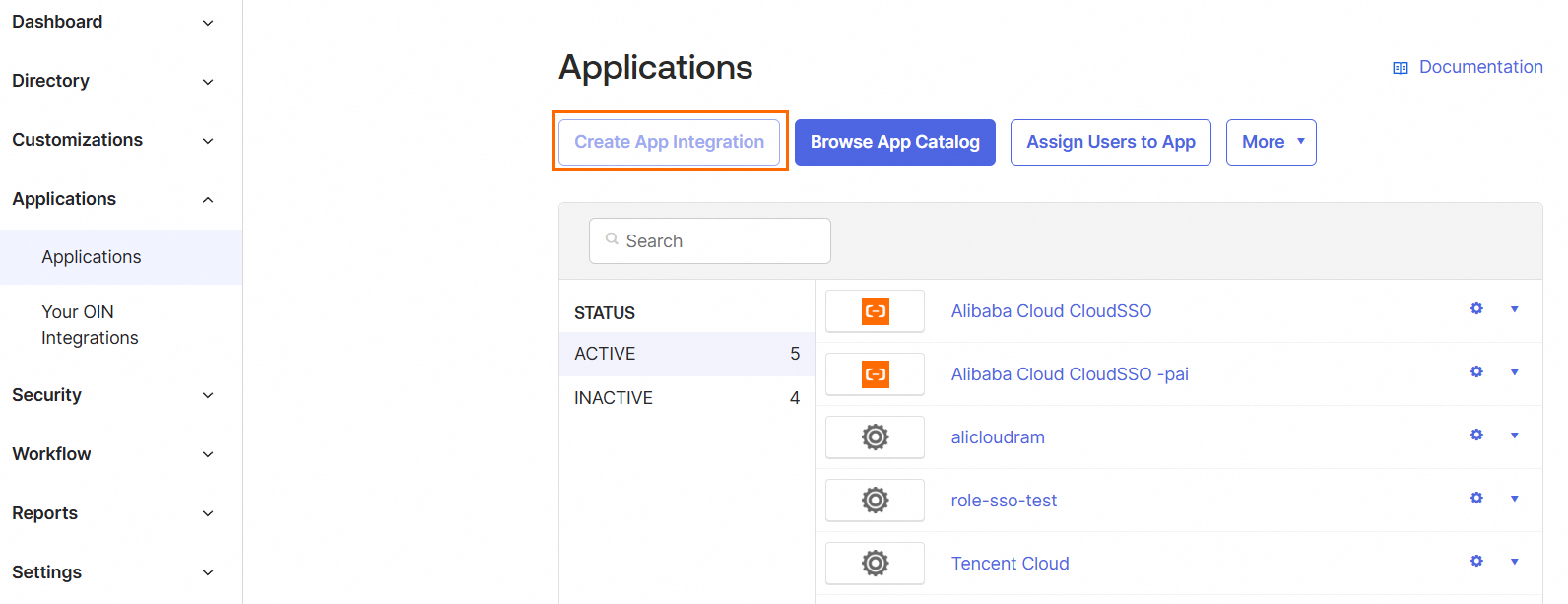
Task: Open settings gear for Tencent Cloud
Action: tap(1476, 562)
